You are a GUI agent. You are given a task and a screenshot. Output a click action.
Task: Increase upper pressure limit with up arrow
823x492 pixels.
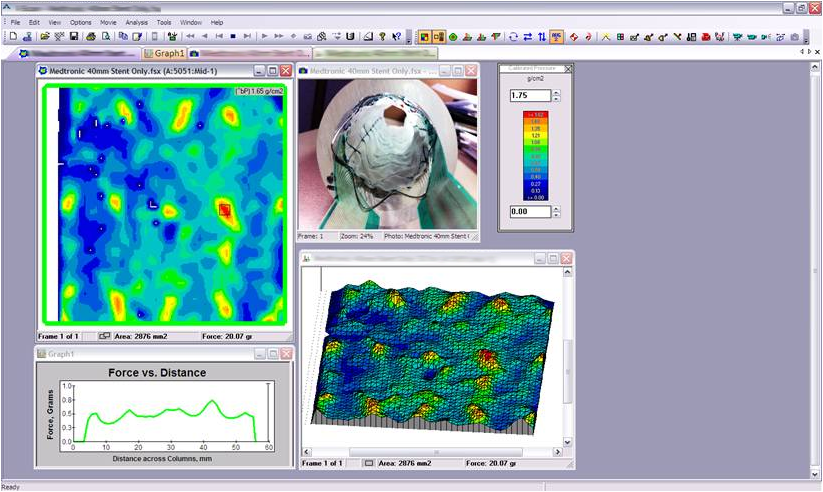click(557, 92)
